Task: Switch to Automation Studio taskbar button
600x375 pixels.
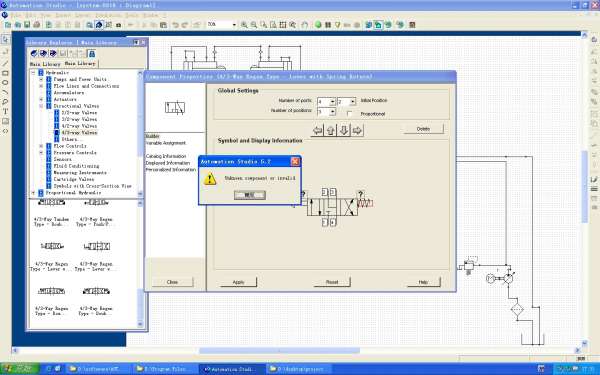Action: (231, 369)
